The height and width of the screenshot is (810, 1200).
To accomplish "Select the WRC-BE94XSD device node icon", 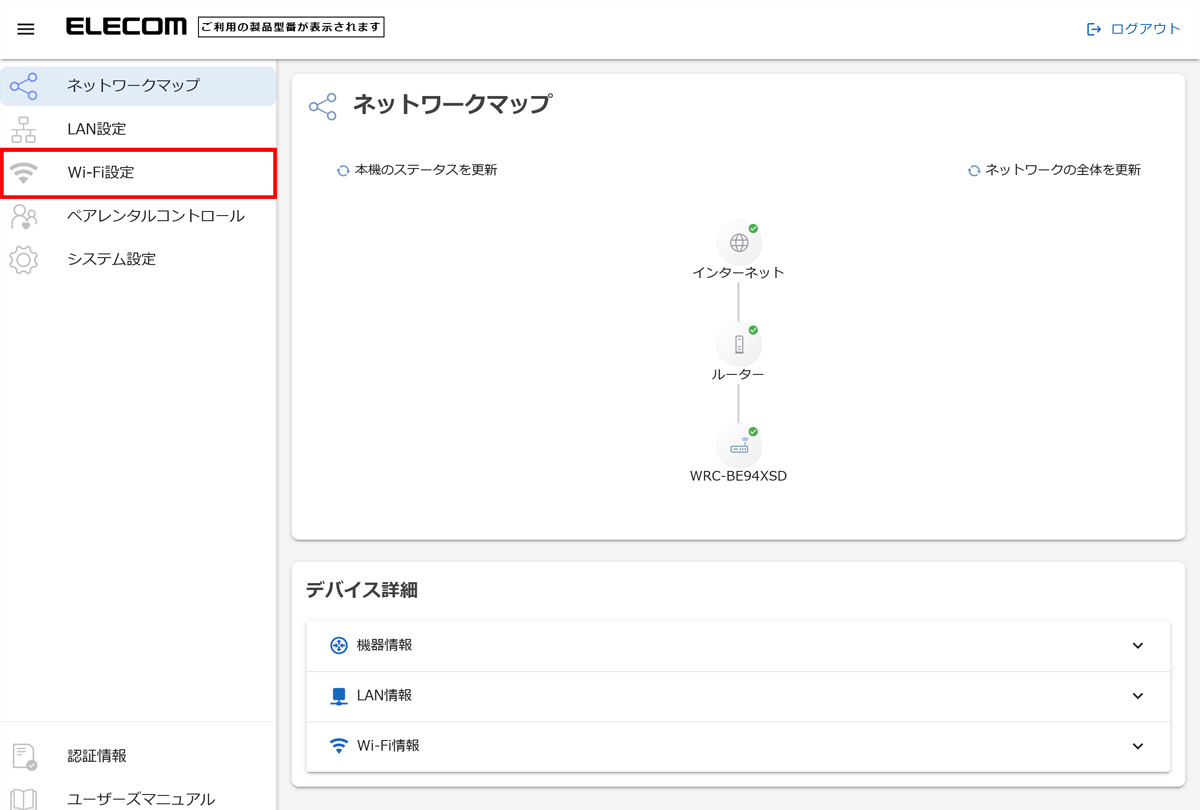I will [x=739, y=447].
